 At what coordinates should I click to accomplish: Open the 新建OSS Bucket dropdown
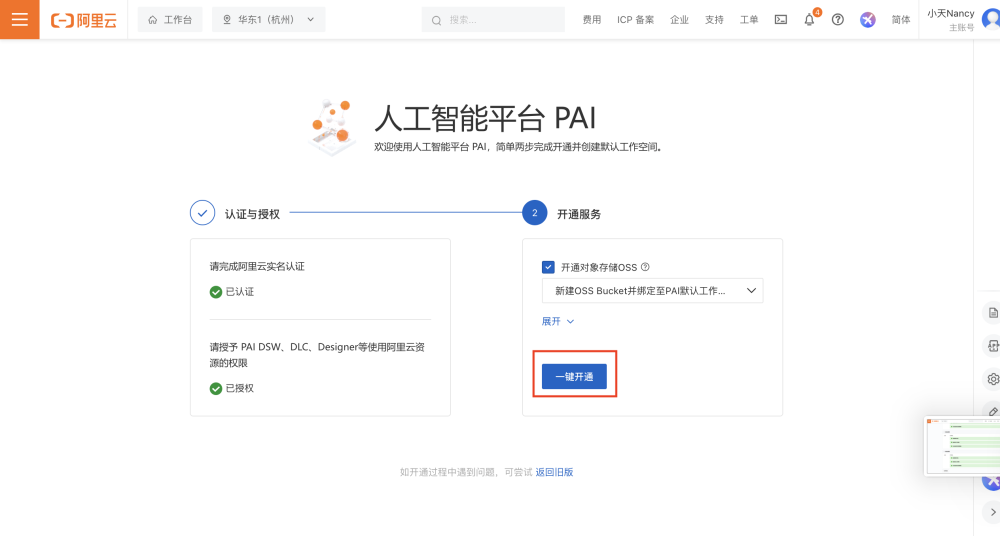[652, 290]
